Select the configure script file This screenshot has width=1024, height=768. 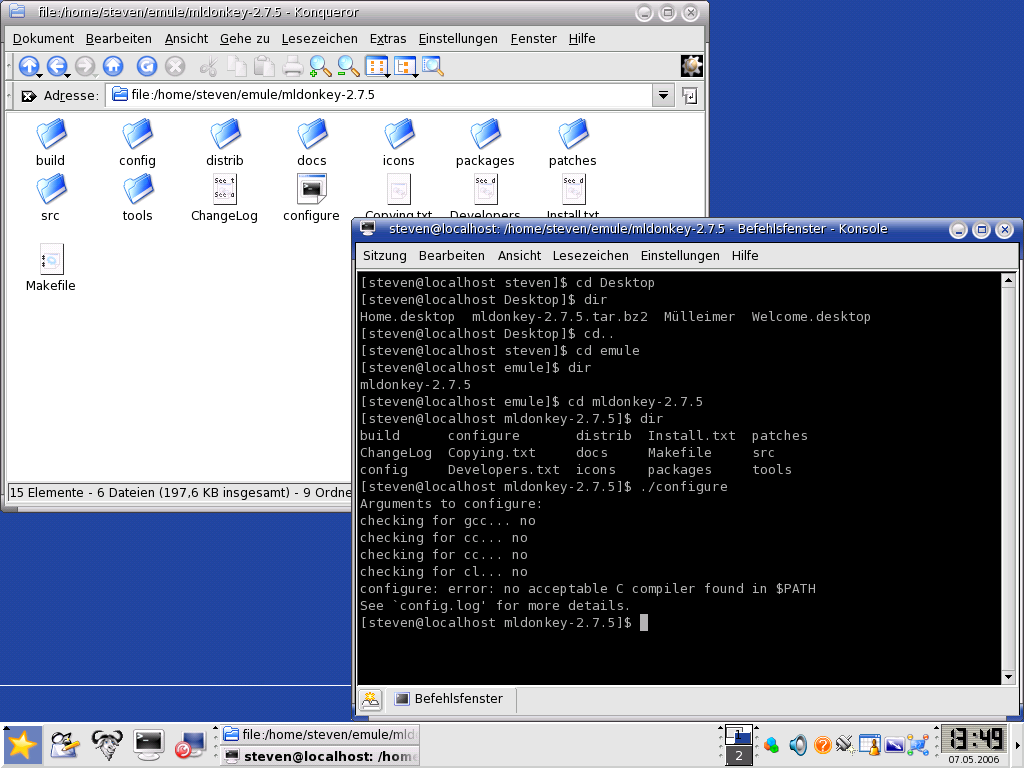[312, 198]
